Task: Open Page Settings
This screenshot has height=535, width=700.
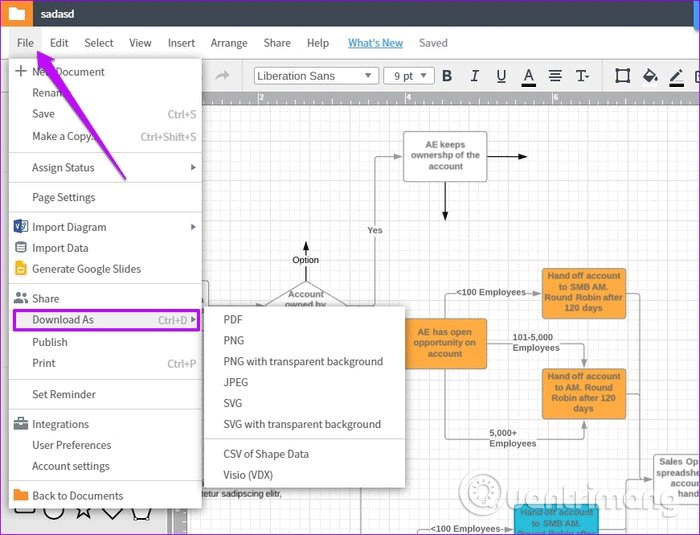Action: pos(105,197)
